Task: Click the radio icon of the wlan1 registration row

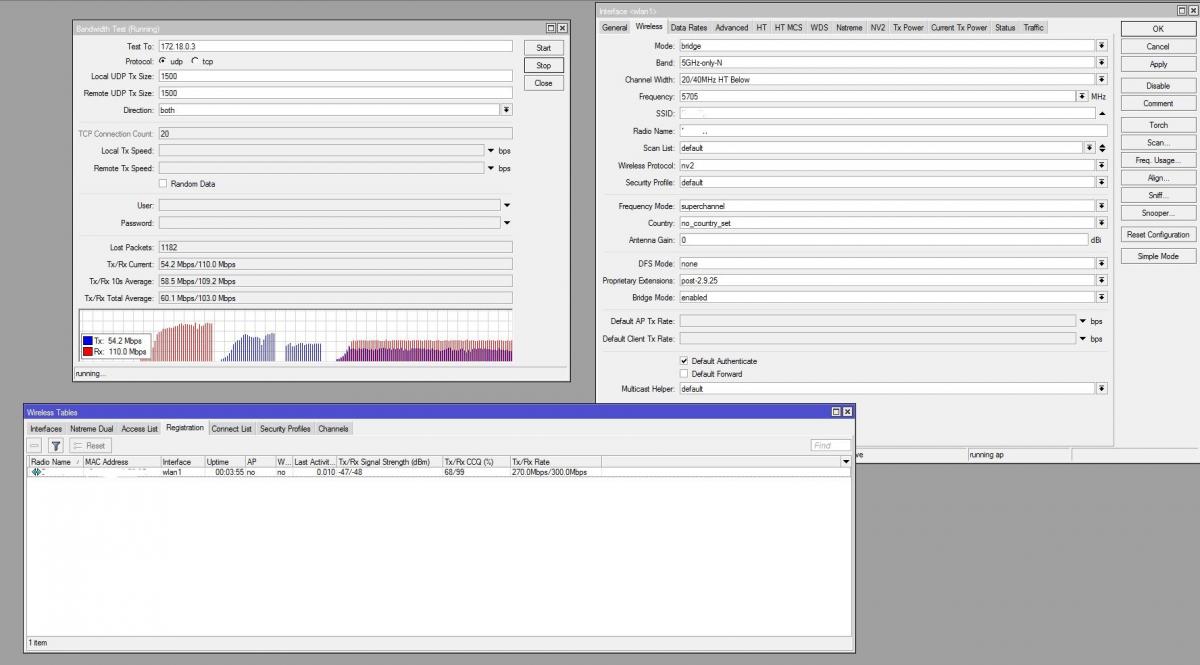Action: pyautogui.click(x=37, y=472)
